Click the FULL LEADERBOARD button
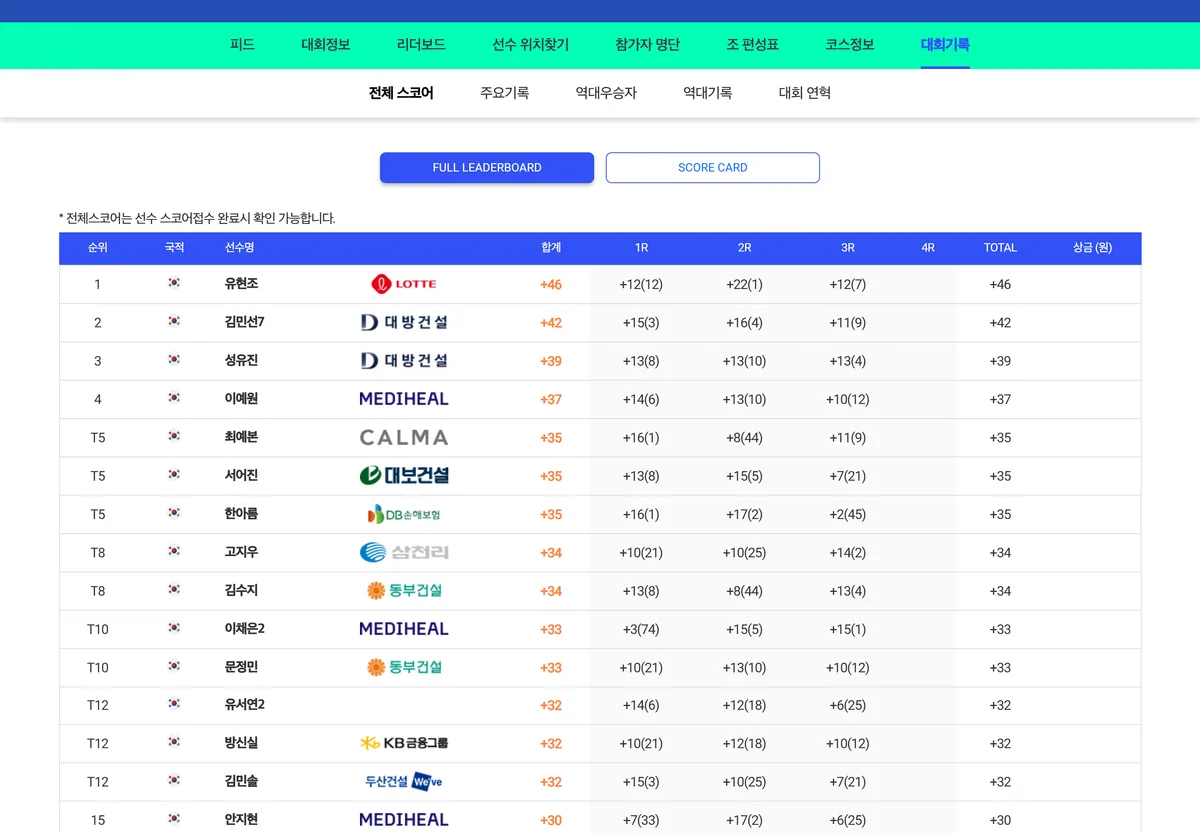 click(487, 168)
